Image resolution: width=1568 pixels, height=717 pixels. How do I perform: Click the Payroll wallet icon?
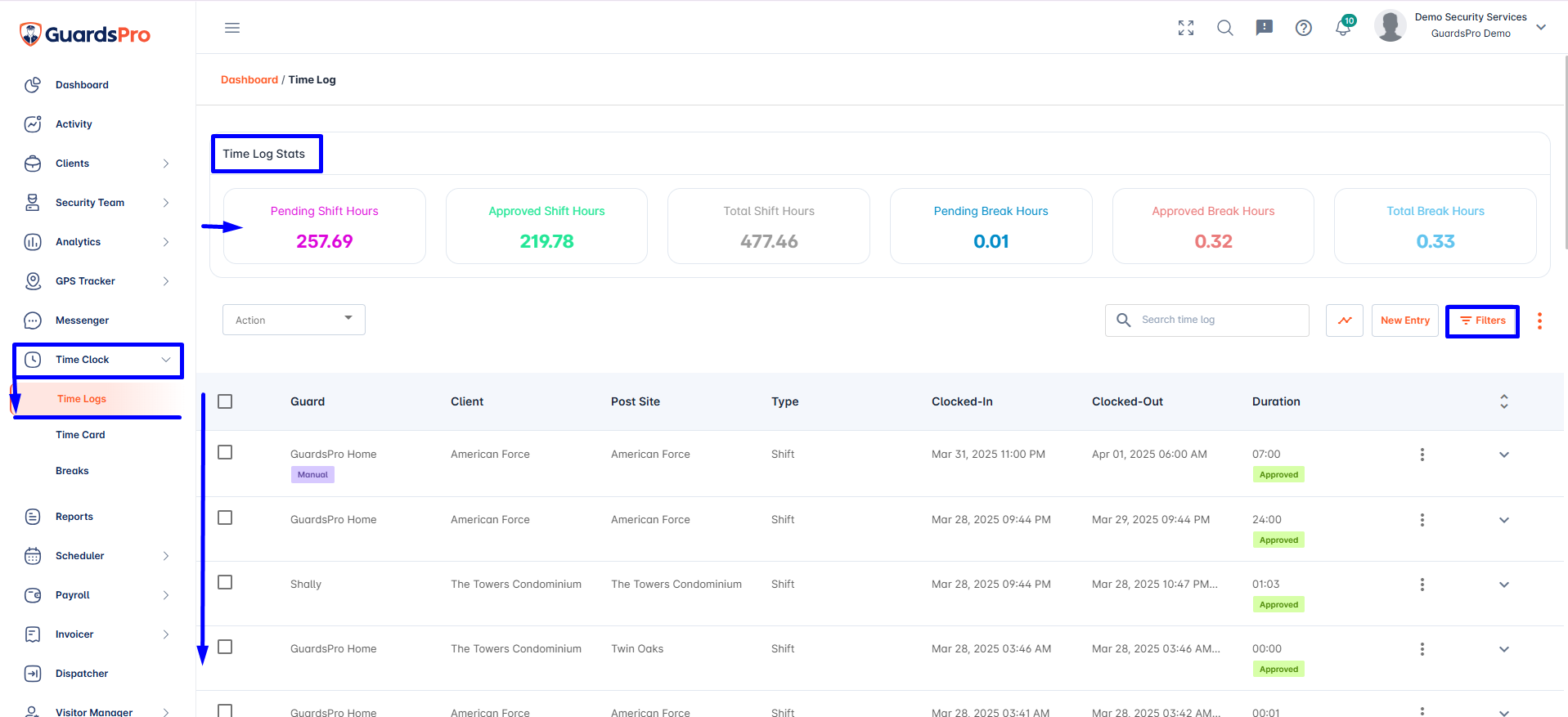[33, 595]
